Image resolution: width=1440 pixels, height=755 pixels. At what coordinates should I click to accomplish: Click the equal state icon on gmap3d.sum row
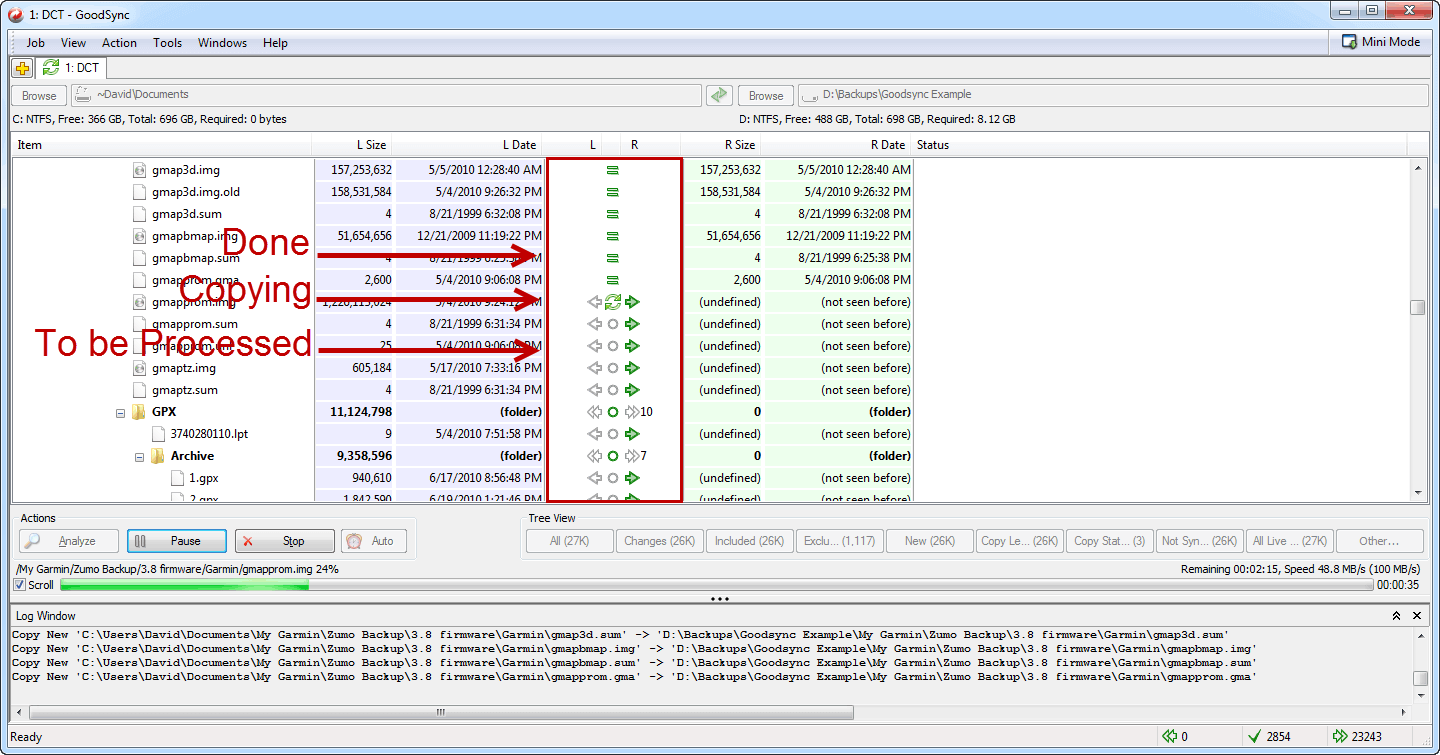coord(613,214)
